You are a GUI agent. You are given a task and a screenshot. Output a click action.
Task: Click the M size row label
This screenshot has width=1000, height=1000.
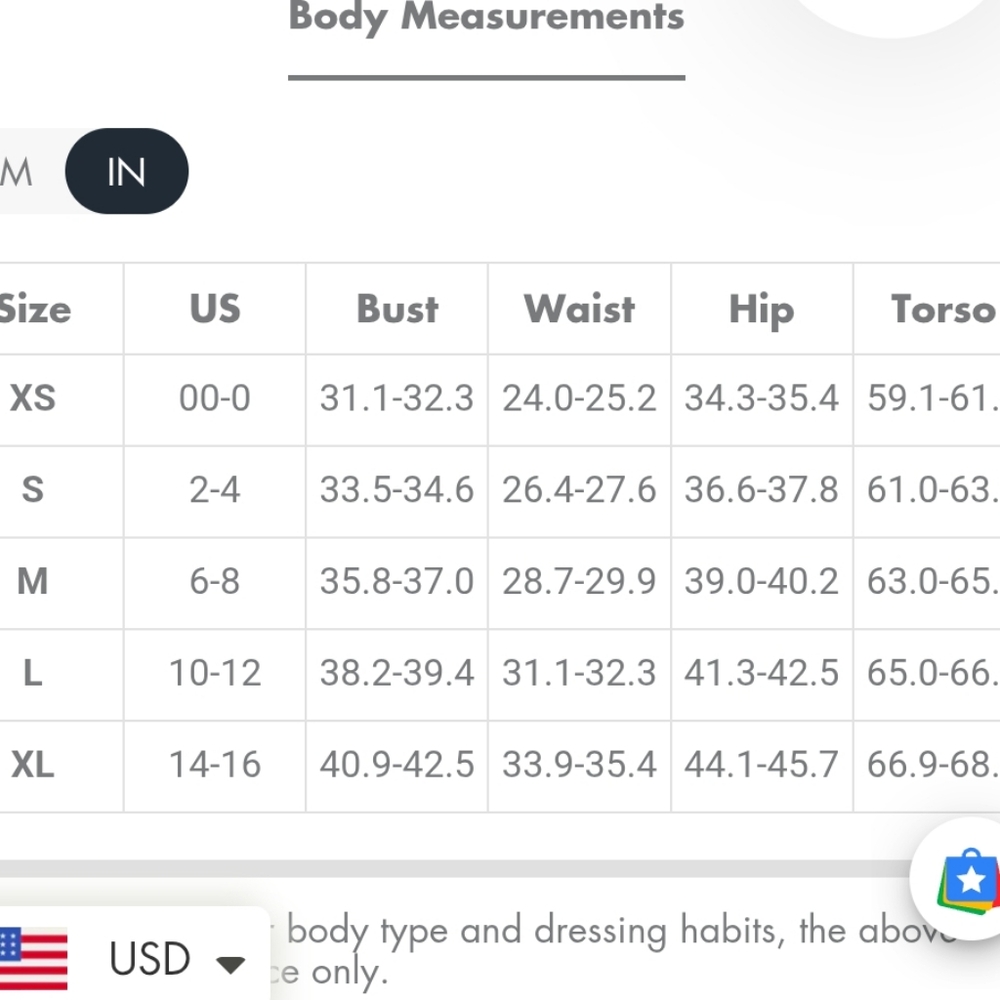[33, 582]
